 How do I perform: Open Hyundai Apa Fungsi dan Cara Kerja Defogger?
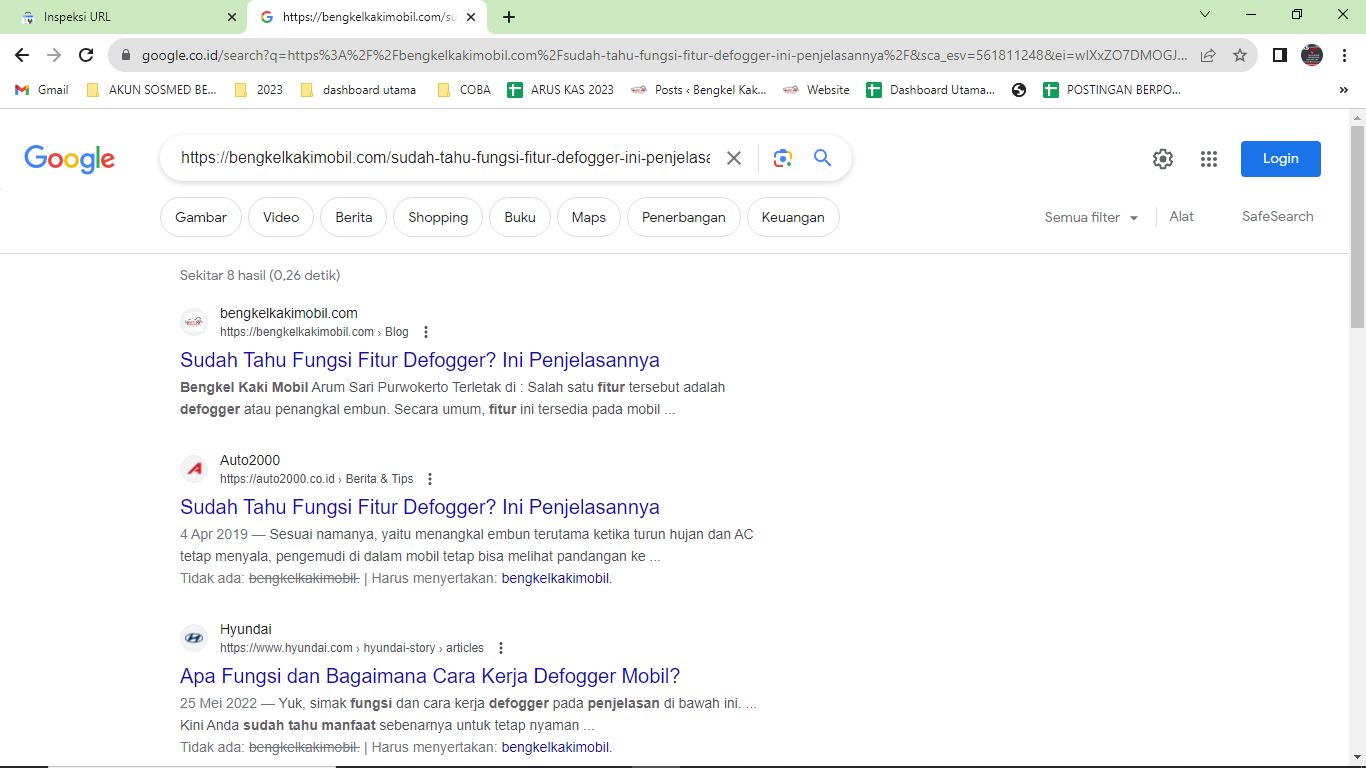point(430,676)
